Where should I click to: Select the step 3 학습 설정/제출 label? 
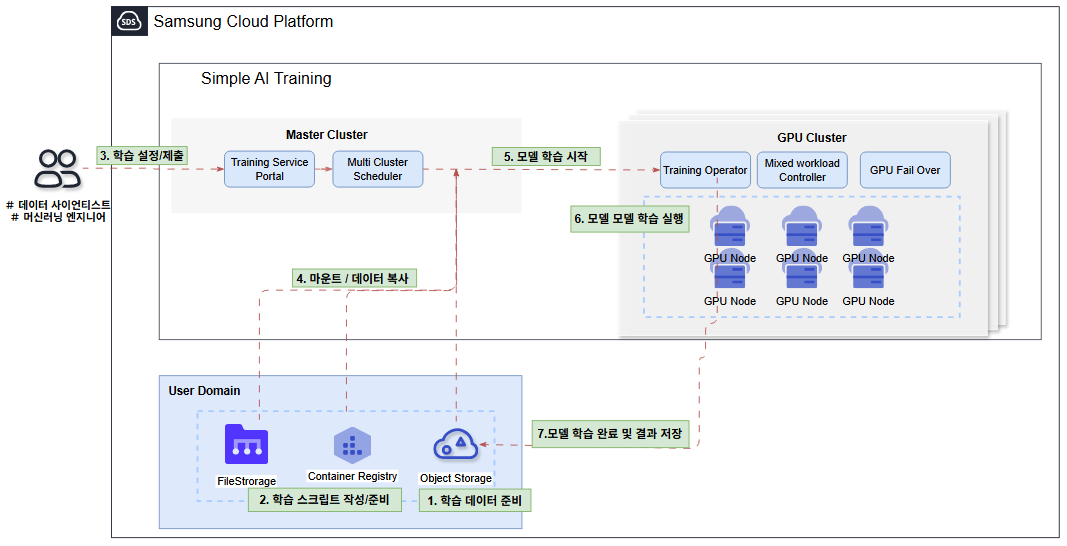pyautogui.click(x=142, y=155)
